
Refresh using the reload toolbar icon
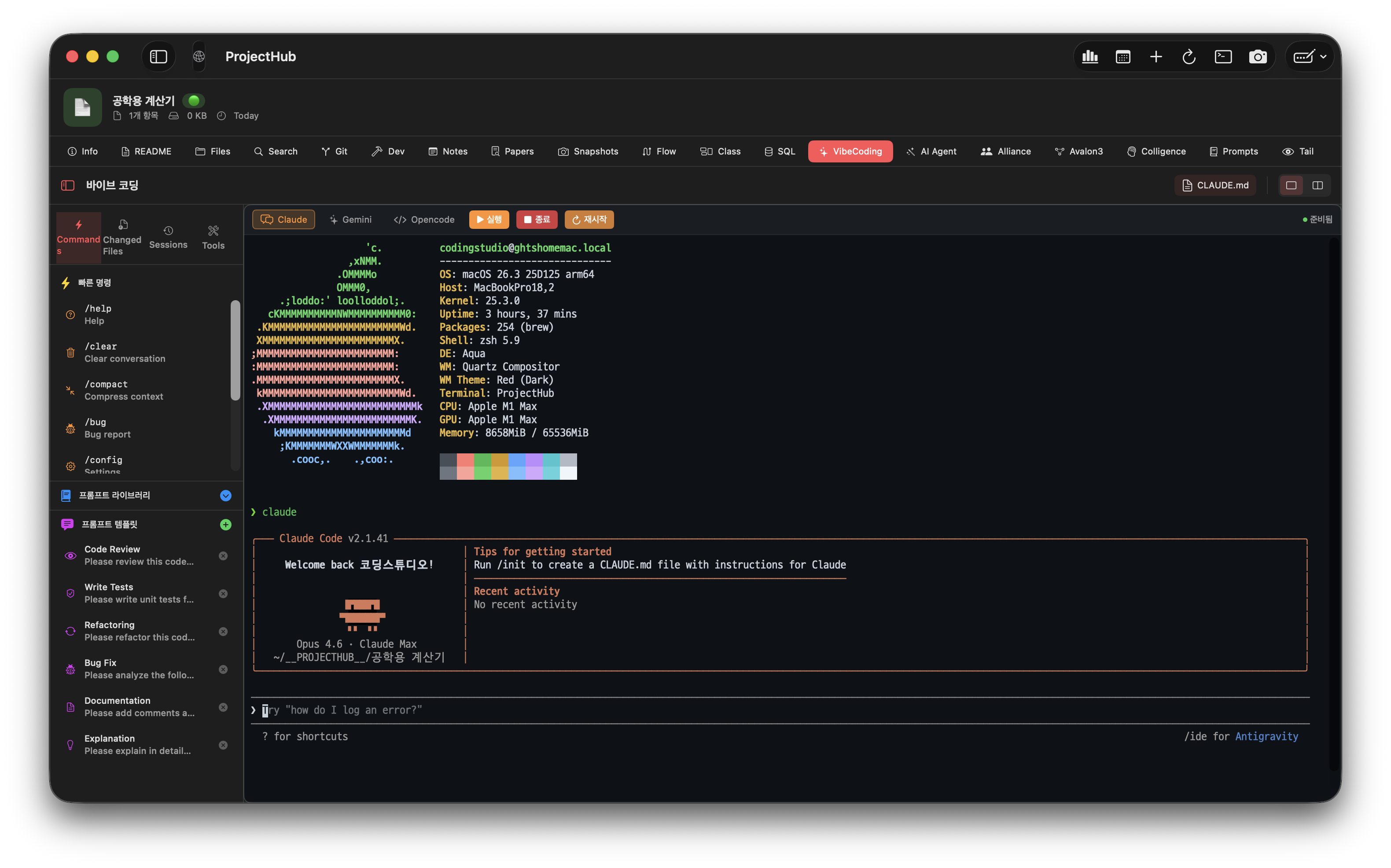click(1189, 56)
